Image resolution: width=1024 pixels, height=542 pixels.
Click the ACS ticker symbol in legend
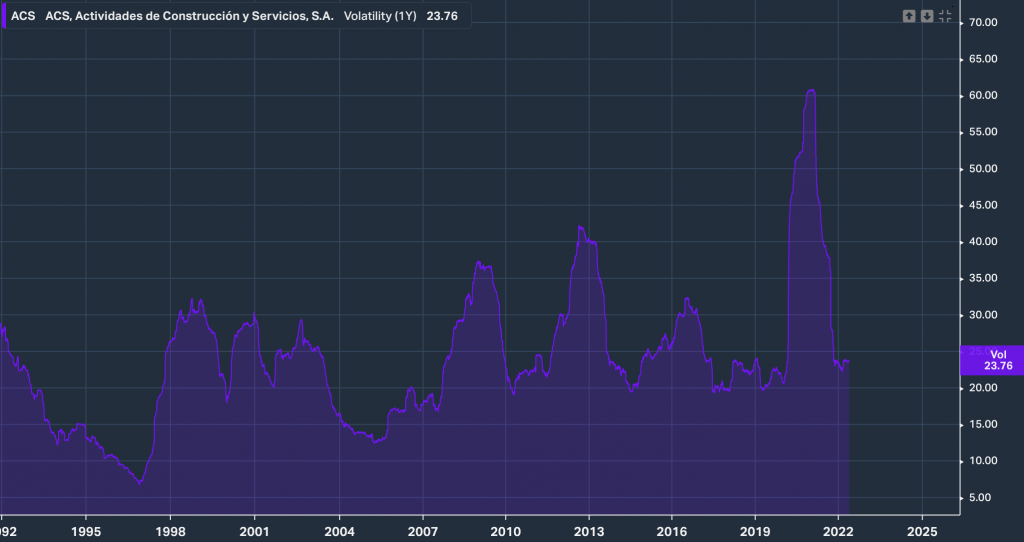pyautogui.click(x=23, y=16)
